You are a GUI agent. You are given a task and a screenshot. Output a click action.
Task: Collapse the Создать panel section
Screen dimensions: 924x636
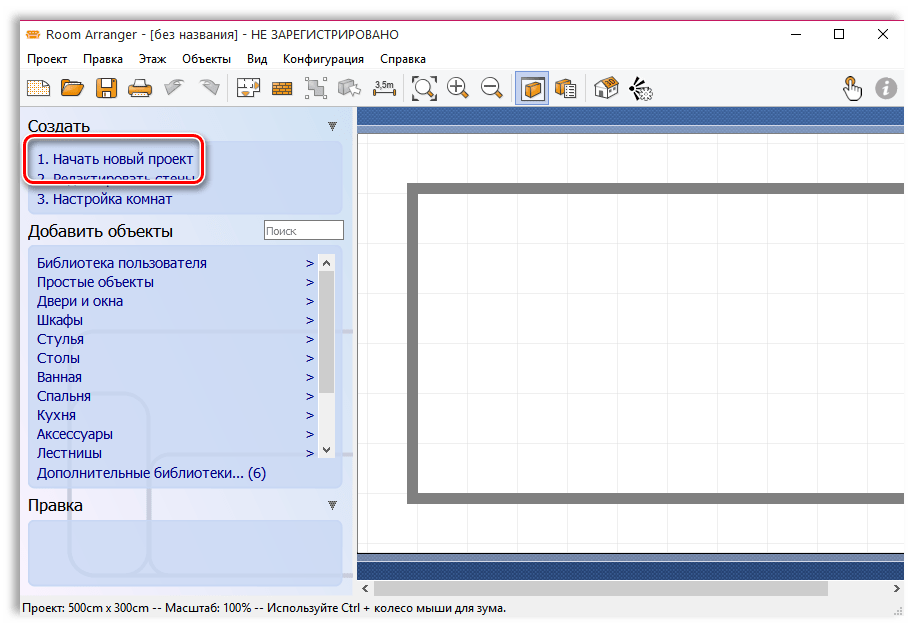point(333,126)
